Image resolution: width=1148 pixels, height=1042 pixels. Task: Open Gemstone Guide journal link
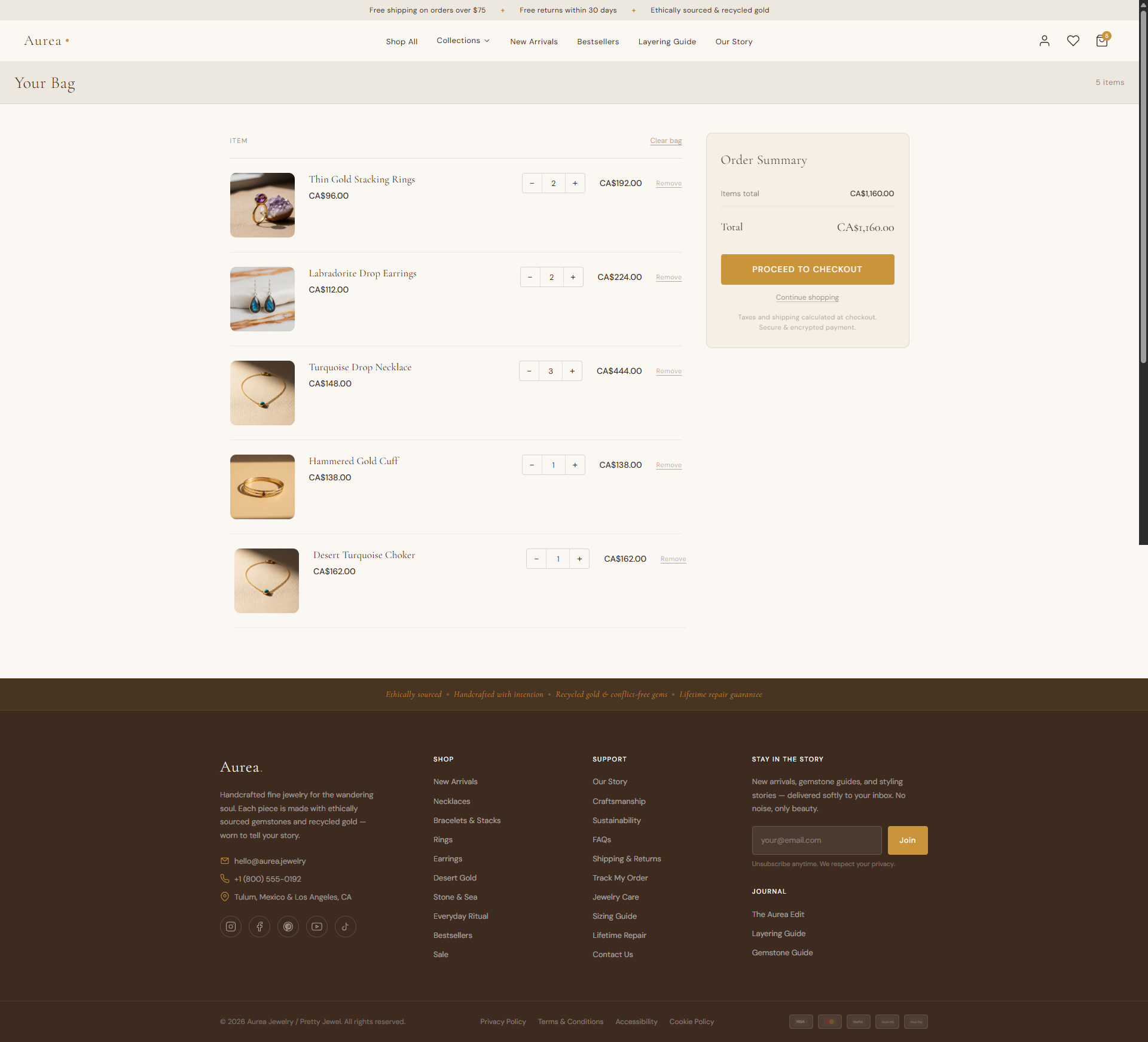point(782,952)
